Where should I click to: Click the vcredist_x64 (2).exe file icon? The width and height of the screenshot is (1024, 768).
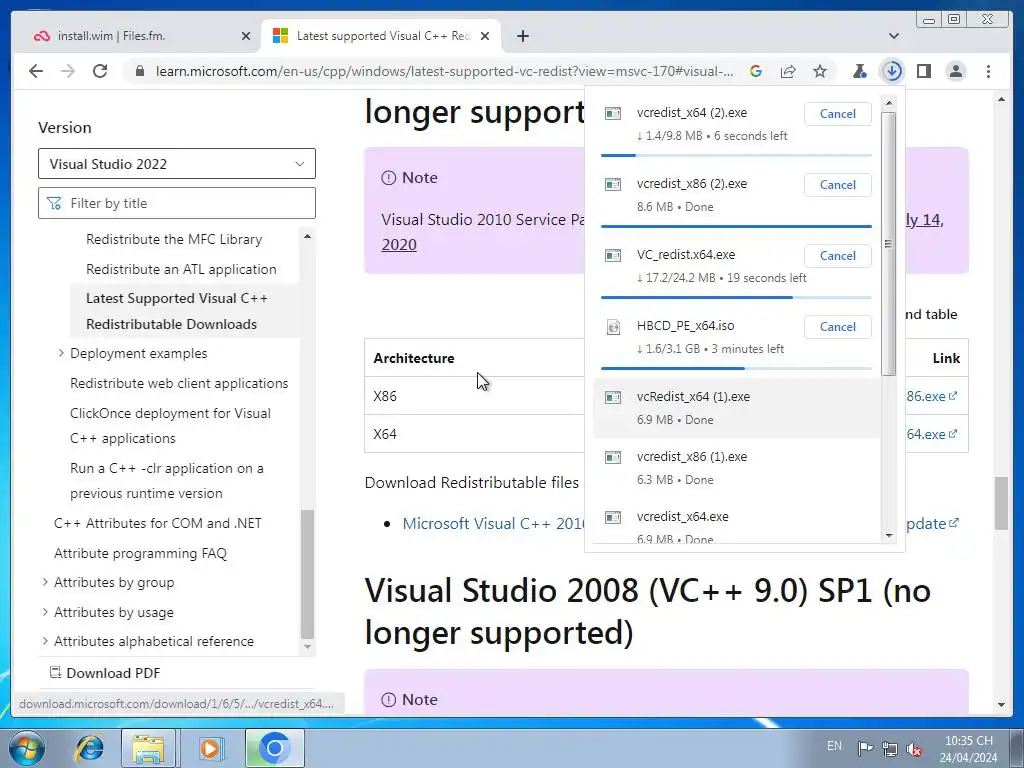click(x=613, y=114)
